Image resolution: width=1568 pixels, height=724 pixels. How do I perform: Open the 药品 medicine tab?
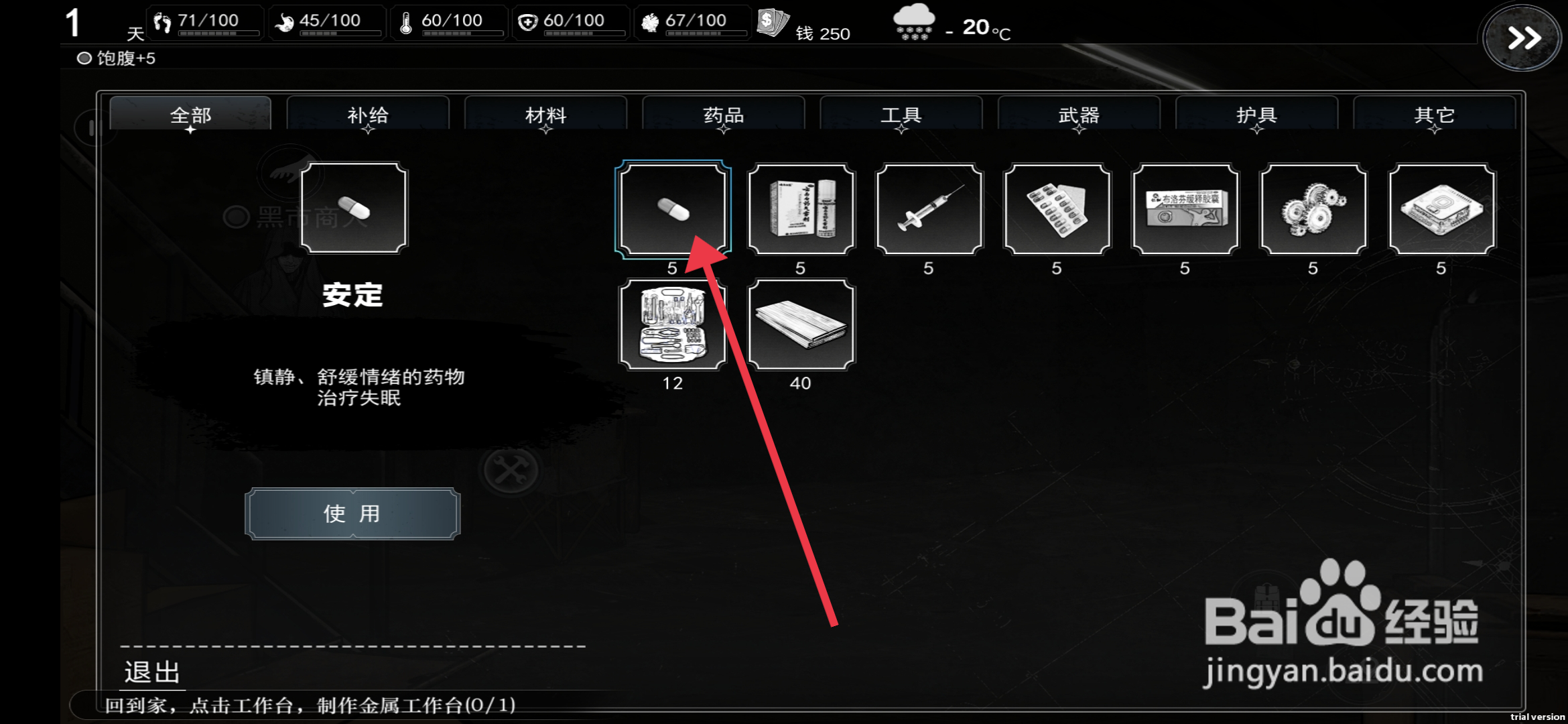[723, 114]
